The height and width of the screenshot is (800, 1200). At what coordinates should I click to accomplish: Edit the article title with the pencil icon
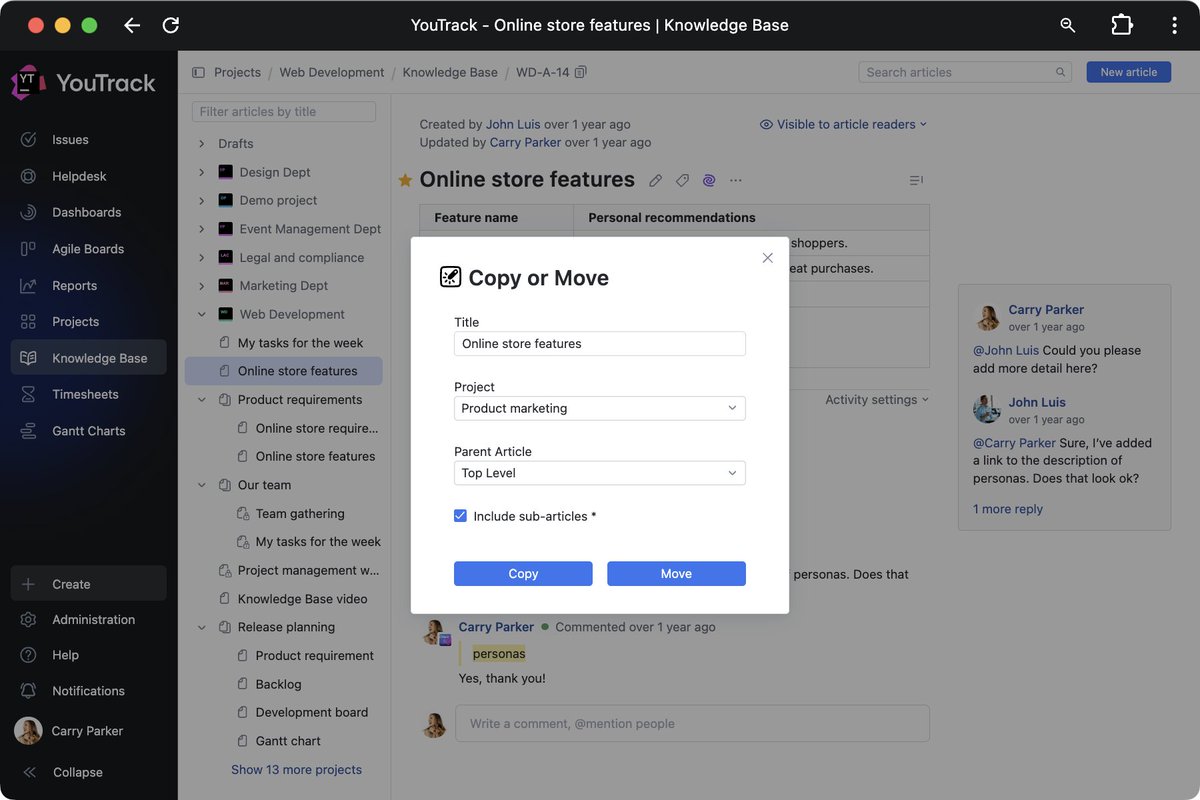coord(656,180)
